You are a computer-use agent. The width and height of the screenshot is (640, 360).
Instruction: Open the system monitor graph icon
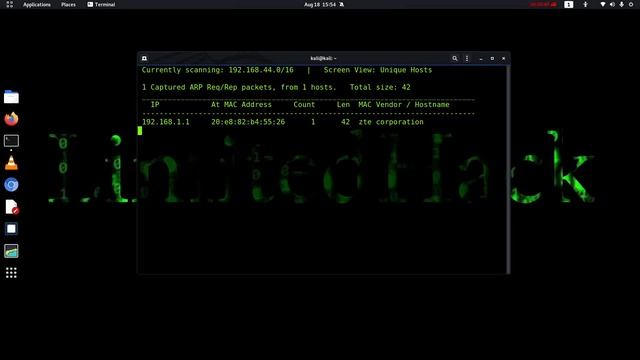[x=11, y=251]
